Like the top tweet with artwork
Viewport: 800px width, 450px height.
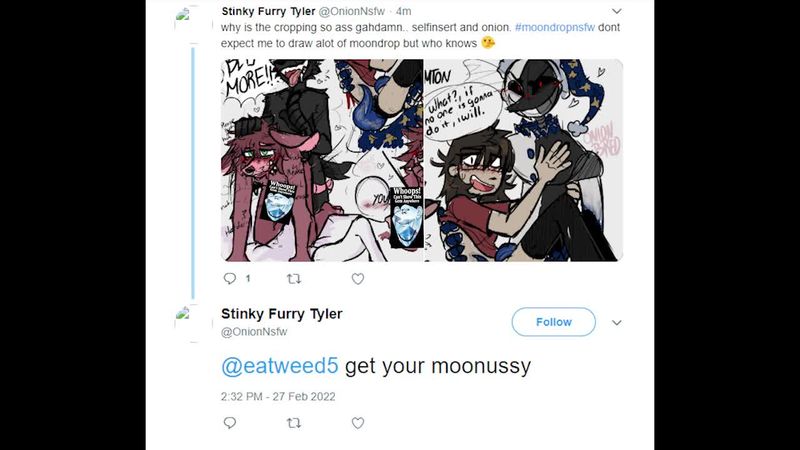click(x=358, y=279)
